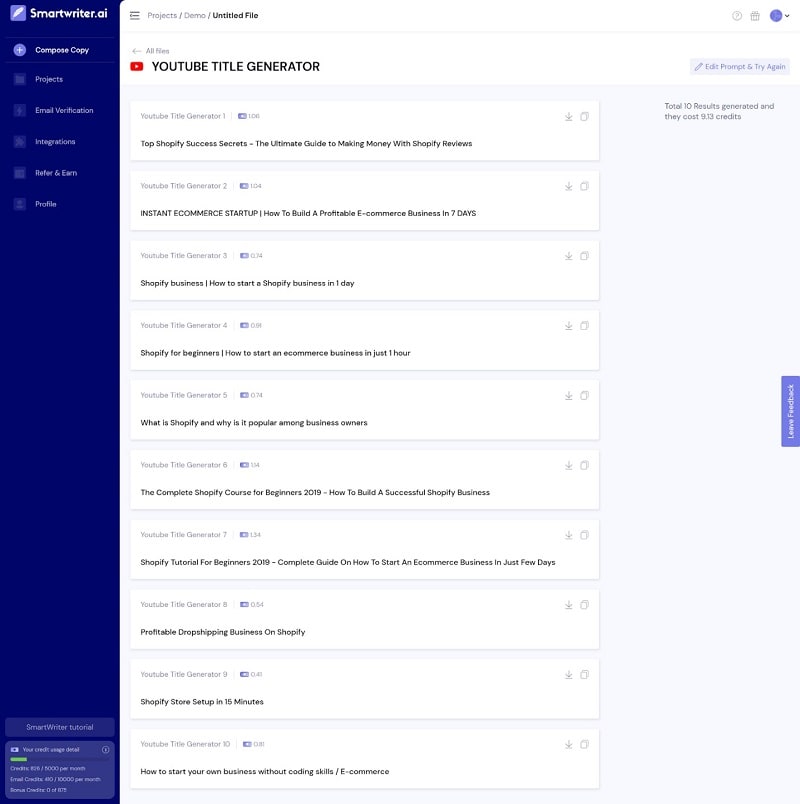
Task: Download Youtube Title Generator 8 result
Action: pyautogui.click(x=569, y=605)
